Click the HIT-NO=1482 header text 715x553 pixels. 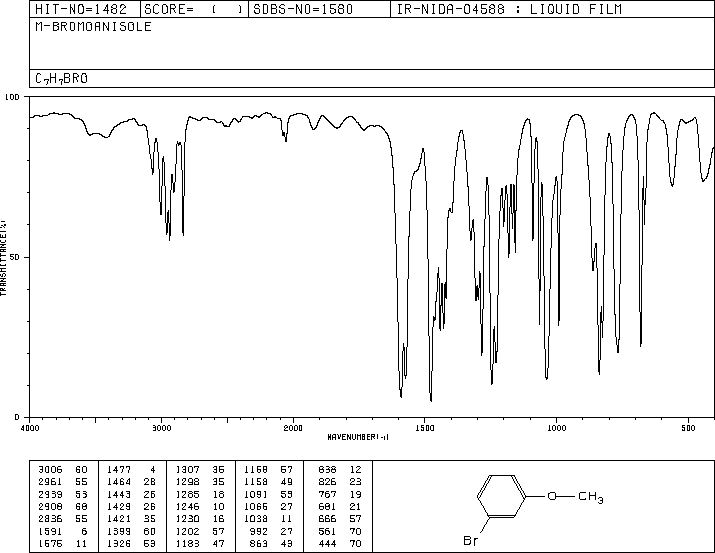click(x=80, y=9)
